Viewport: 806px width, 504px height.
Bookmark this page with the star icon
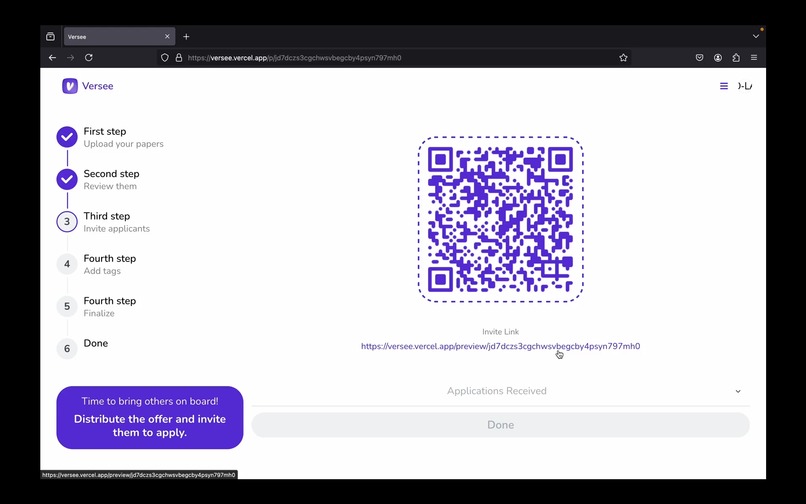click(x=623, y=58)
